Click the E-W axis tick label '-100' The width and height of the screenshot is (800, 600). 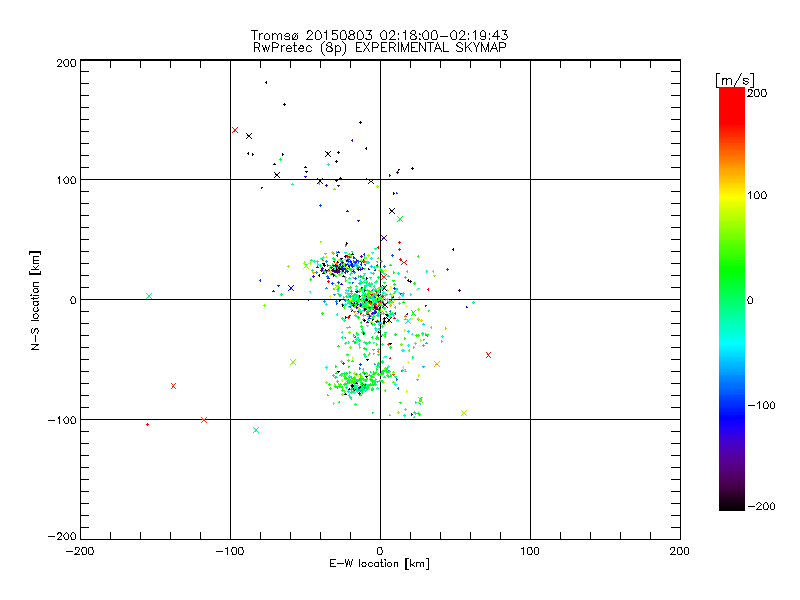pos(230,551)
